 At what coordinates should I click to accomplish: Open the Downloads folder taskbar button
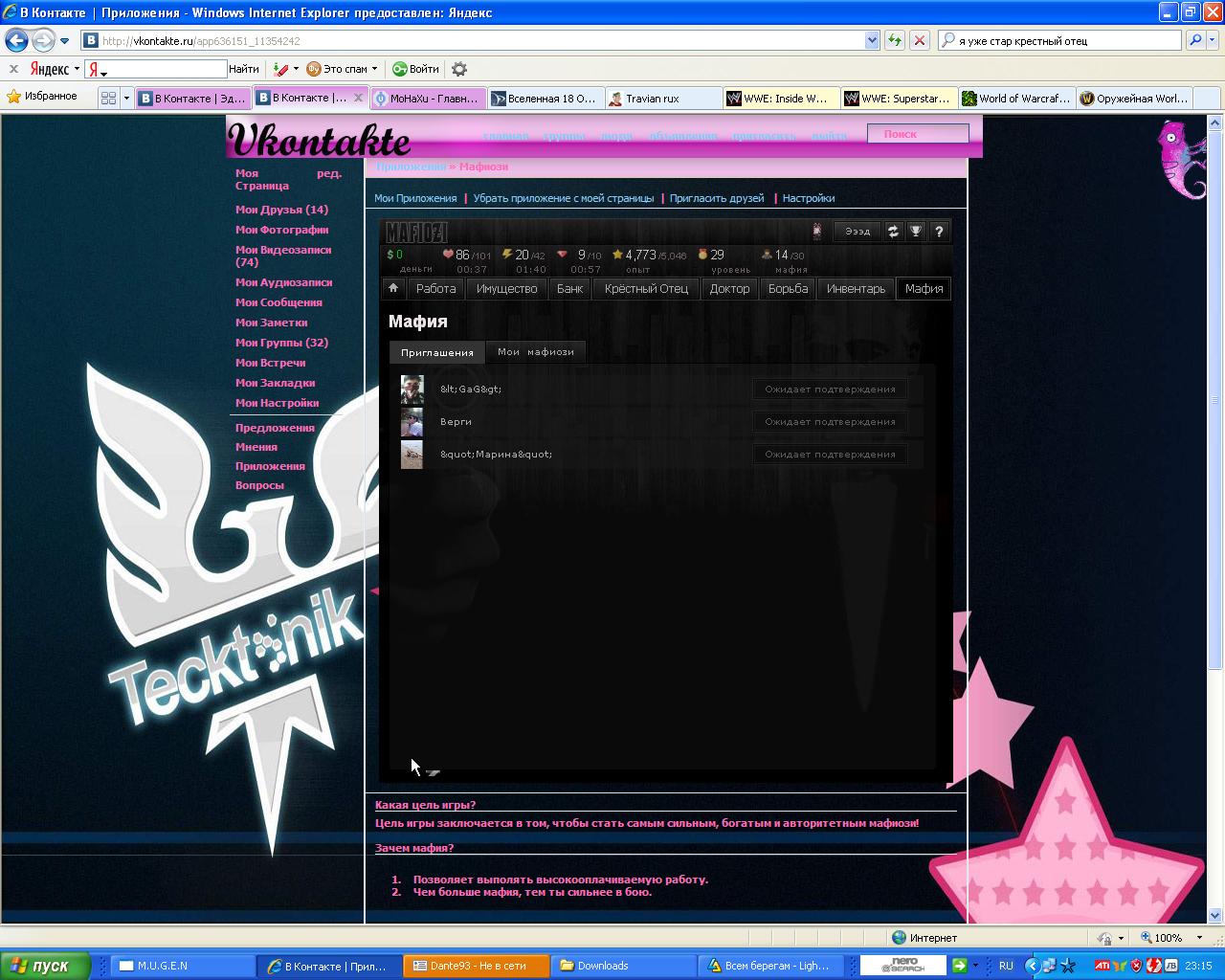point(624,966)
